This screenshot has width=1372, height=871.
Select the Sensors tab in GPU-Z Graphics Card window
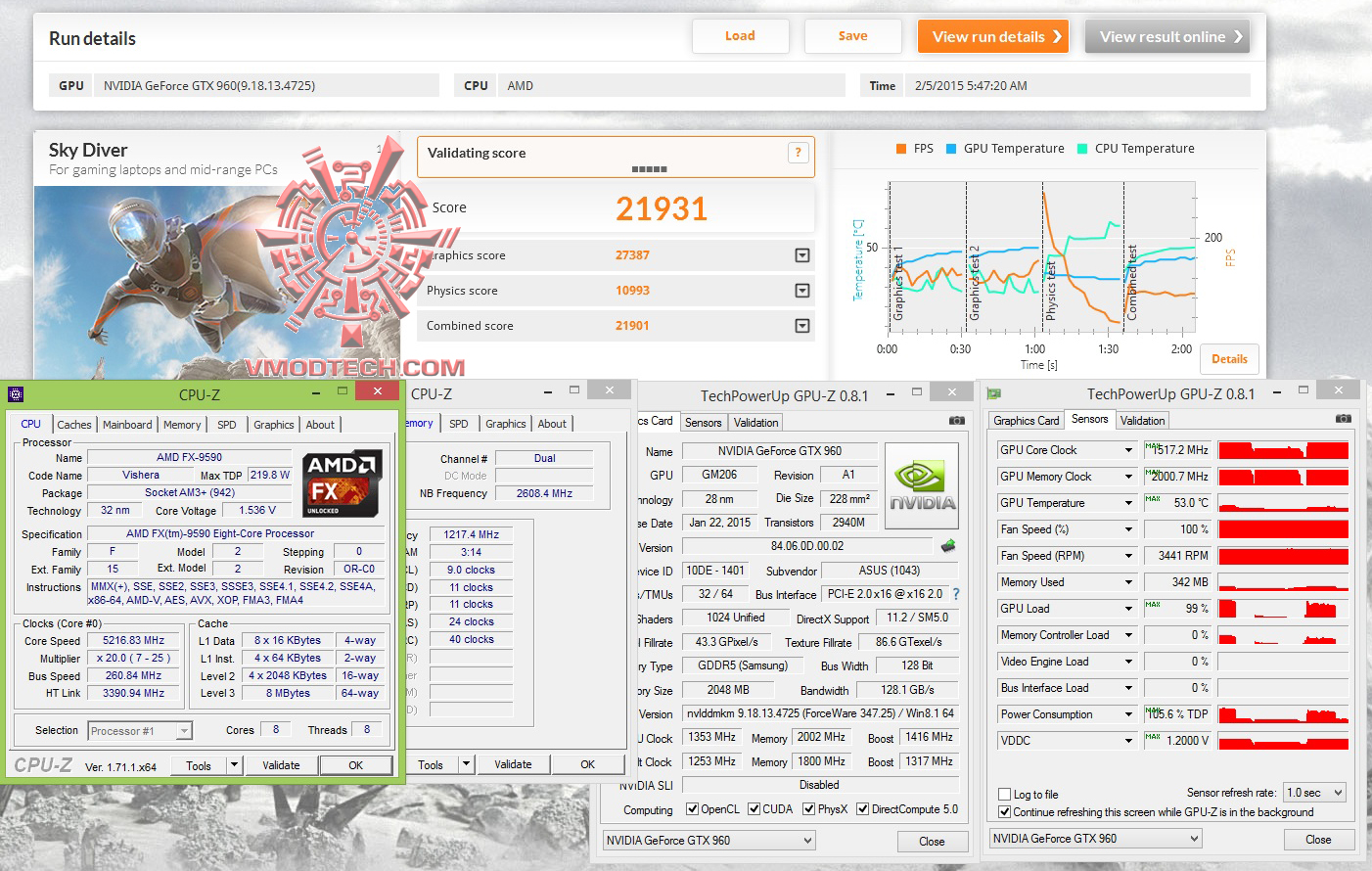pos(704,423)
